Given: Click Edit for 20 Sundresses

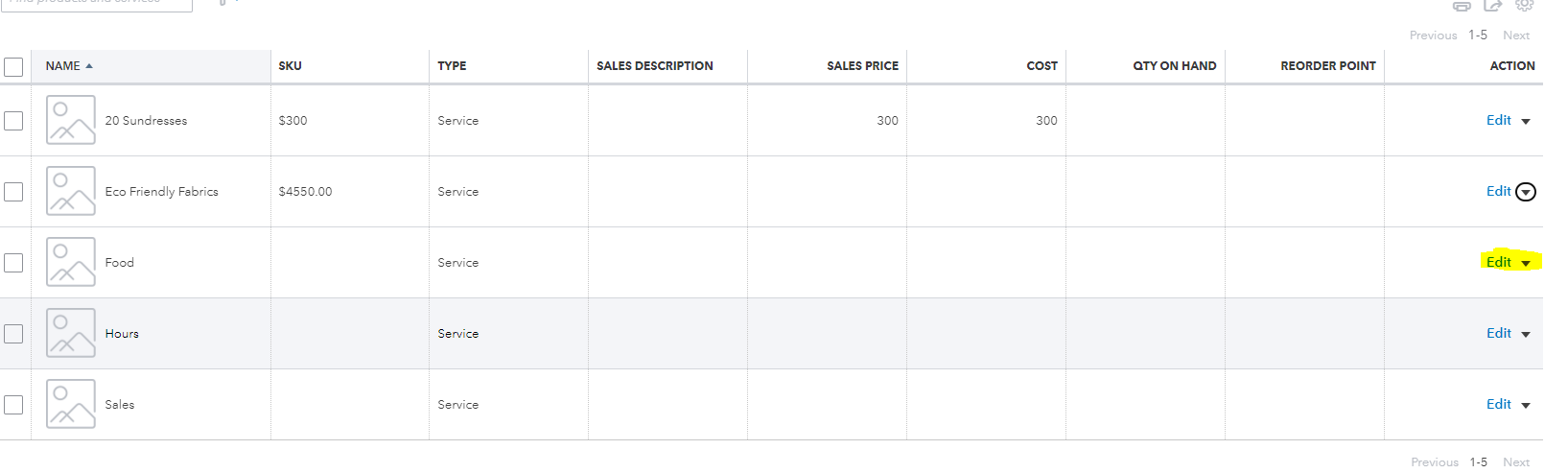Looking at the screenshot, I should pos(1498,120).
